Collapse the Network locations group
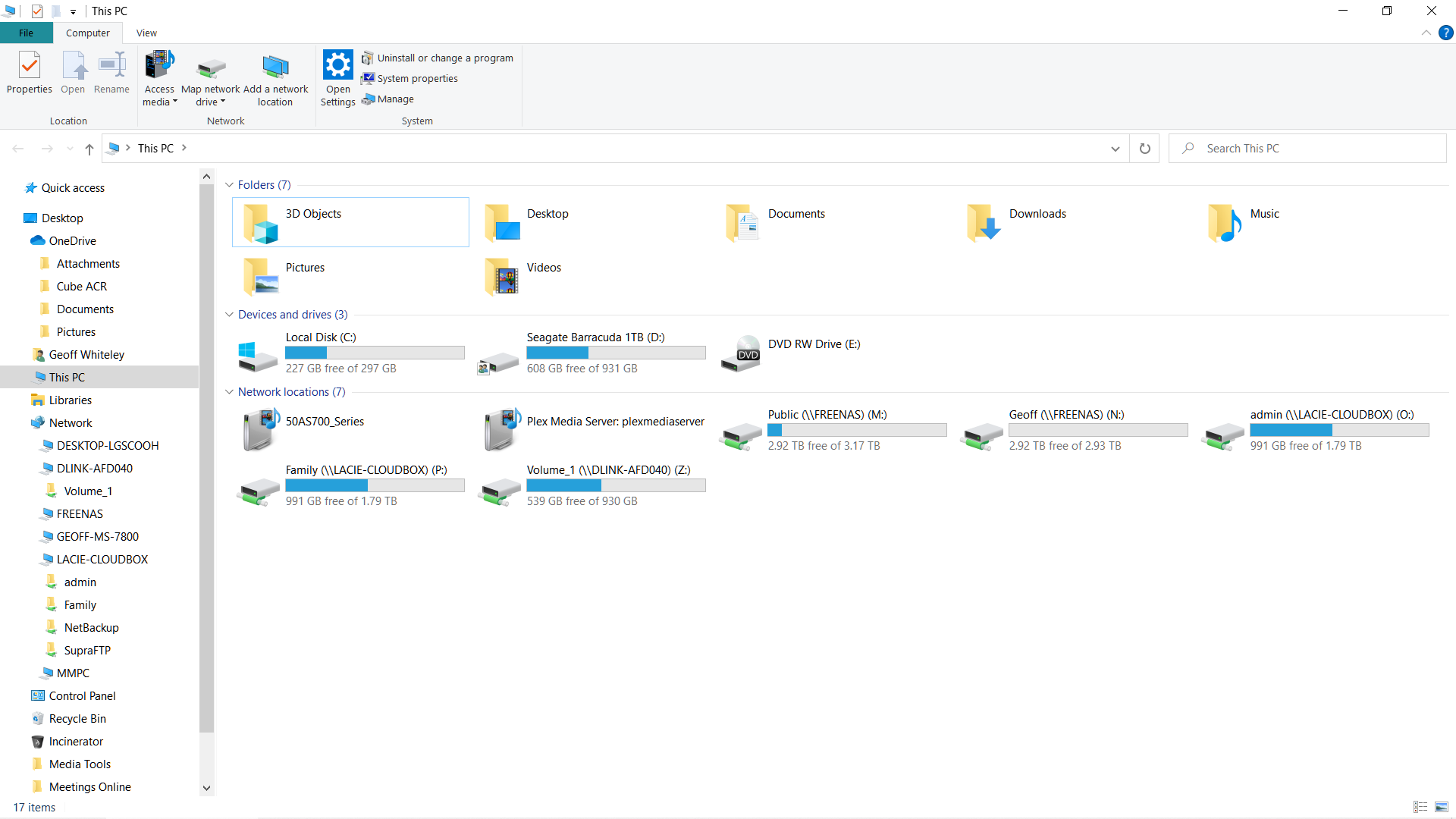The image size is (1456, 819). (x=229, y=392)
